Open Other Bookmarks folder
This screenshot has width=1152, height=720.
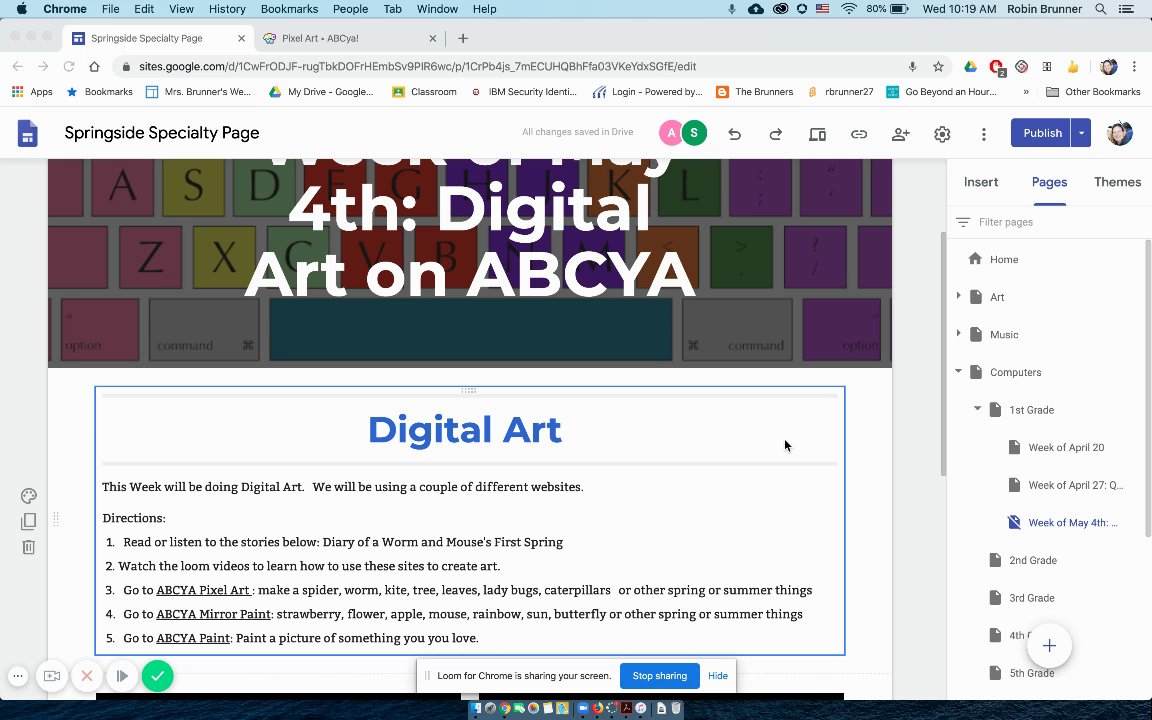(x=1093, y=92)
